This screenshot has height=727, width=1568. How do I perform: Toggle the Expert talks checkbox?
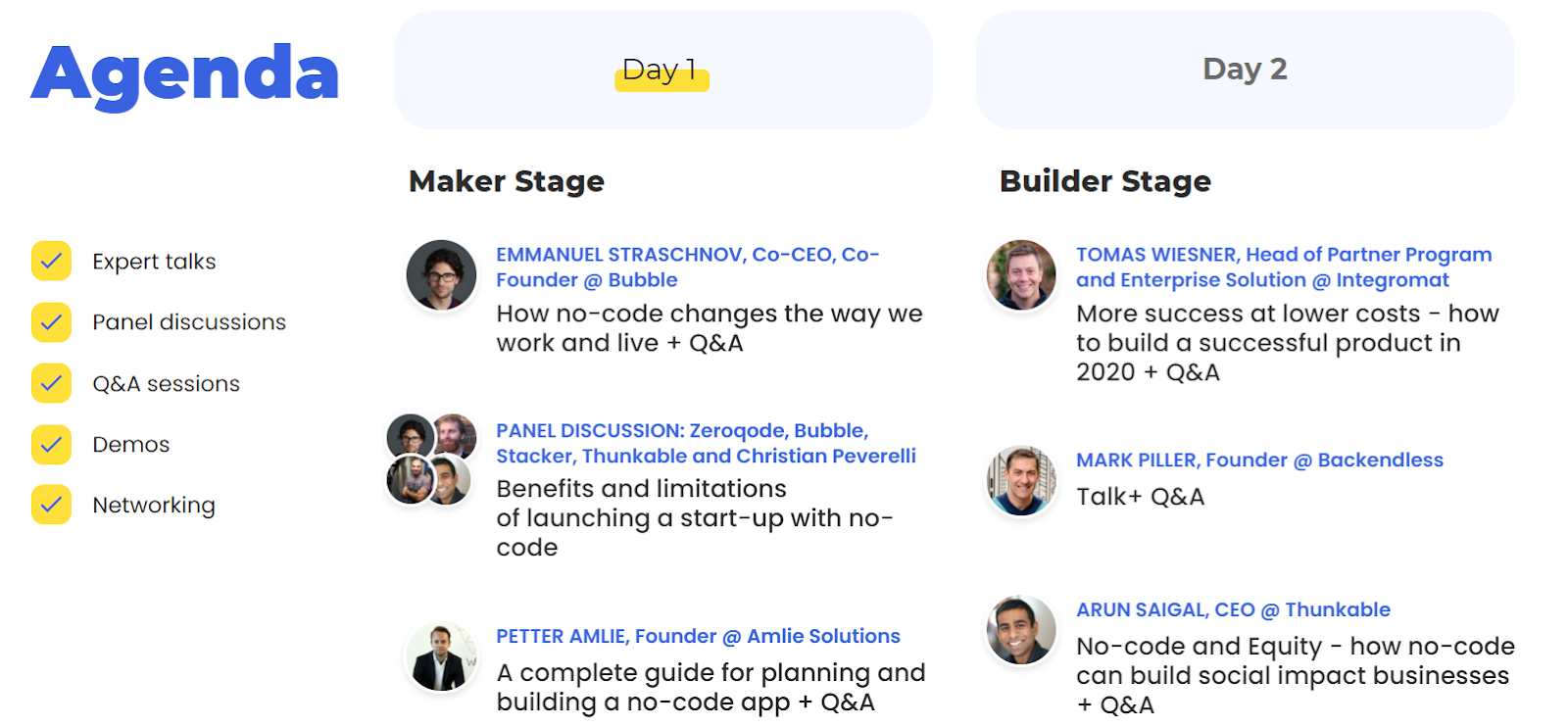pos(51,261)
